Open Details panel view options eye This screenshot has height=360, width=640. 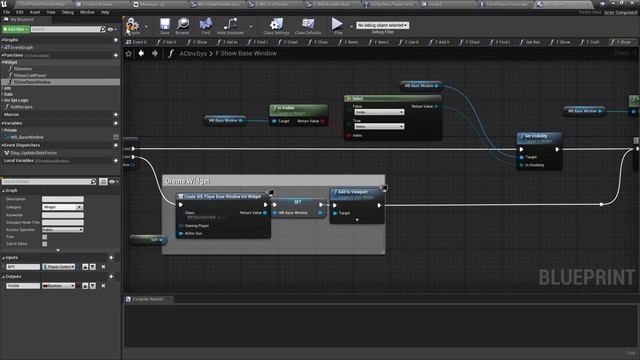pyautogui.click(x=113, y=182)
